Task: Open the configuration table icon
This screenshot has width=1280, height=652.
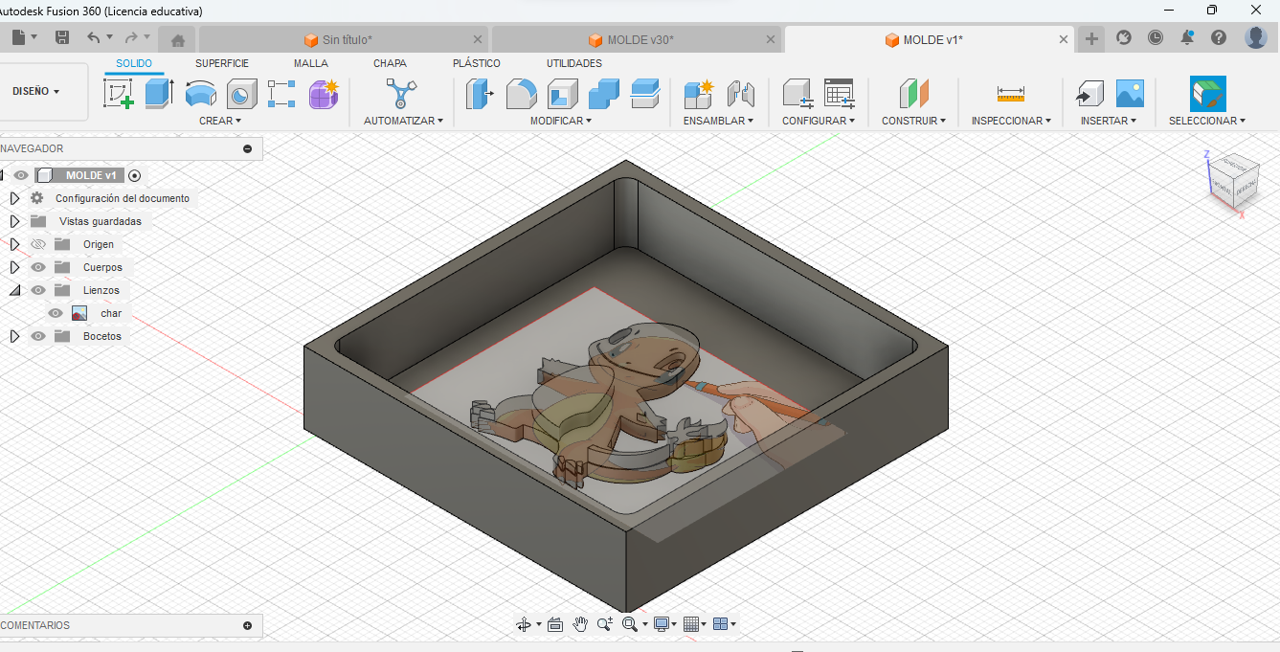Action: coord(839,94)
